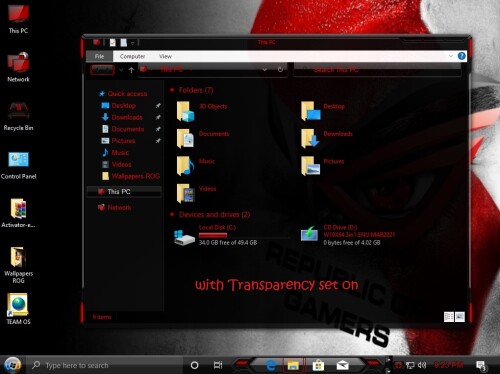Open Recycle Bin desktop icon
The image size is (500, 374).
point(18,116)
